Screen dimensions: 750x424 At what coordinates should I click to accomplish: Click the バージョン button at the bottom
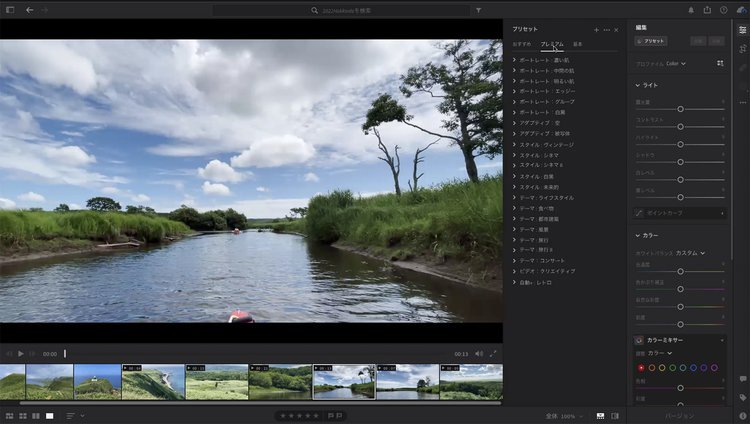click(679, 415)
